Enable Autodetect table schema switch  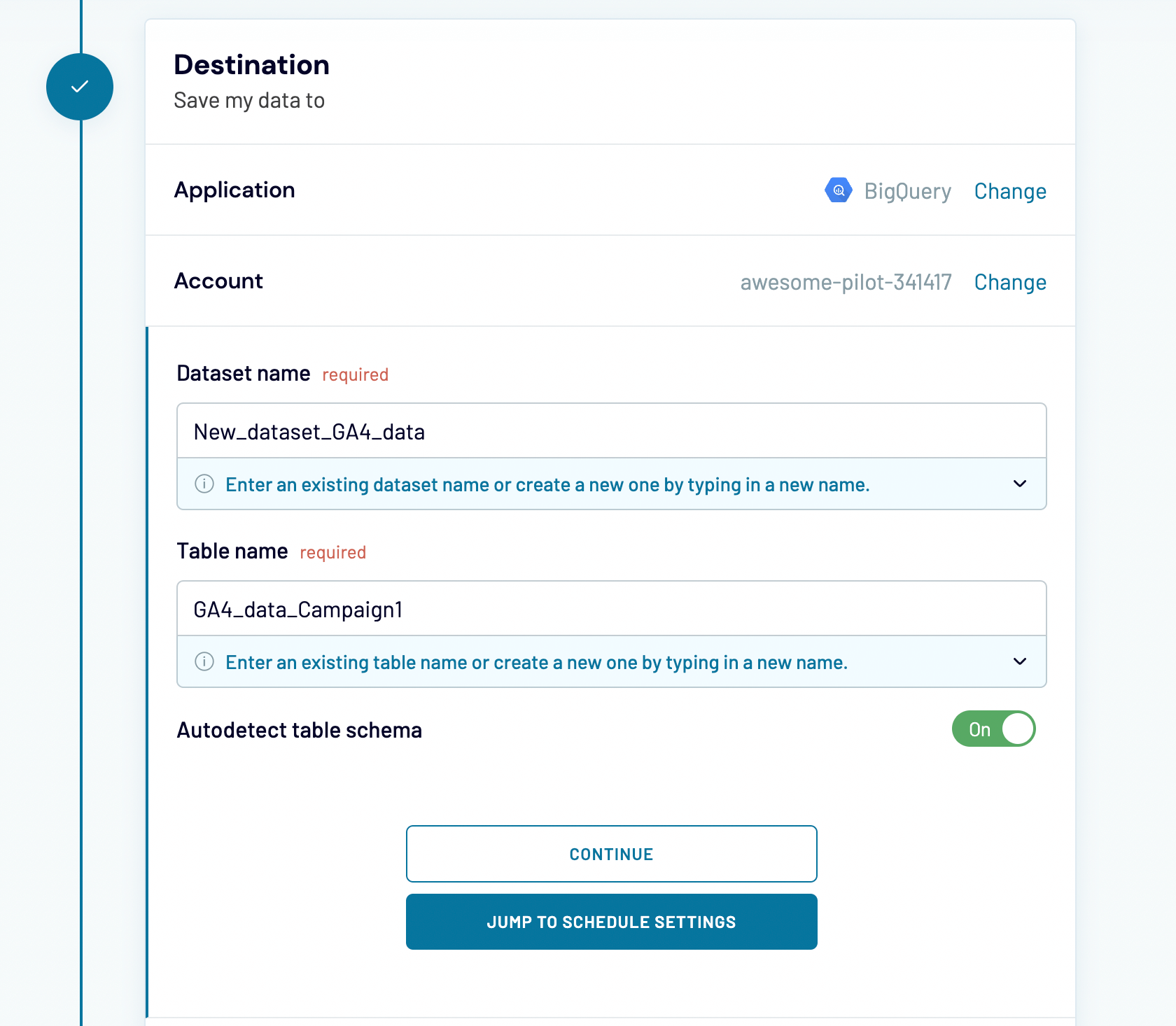[993, 729]
